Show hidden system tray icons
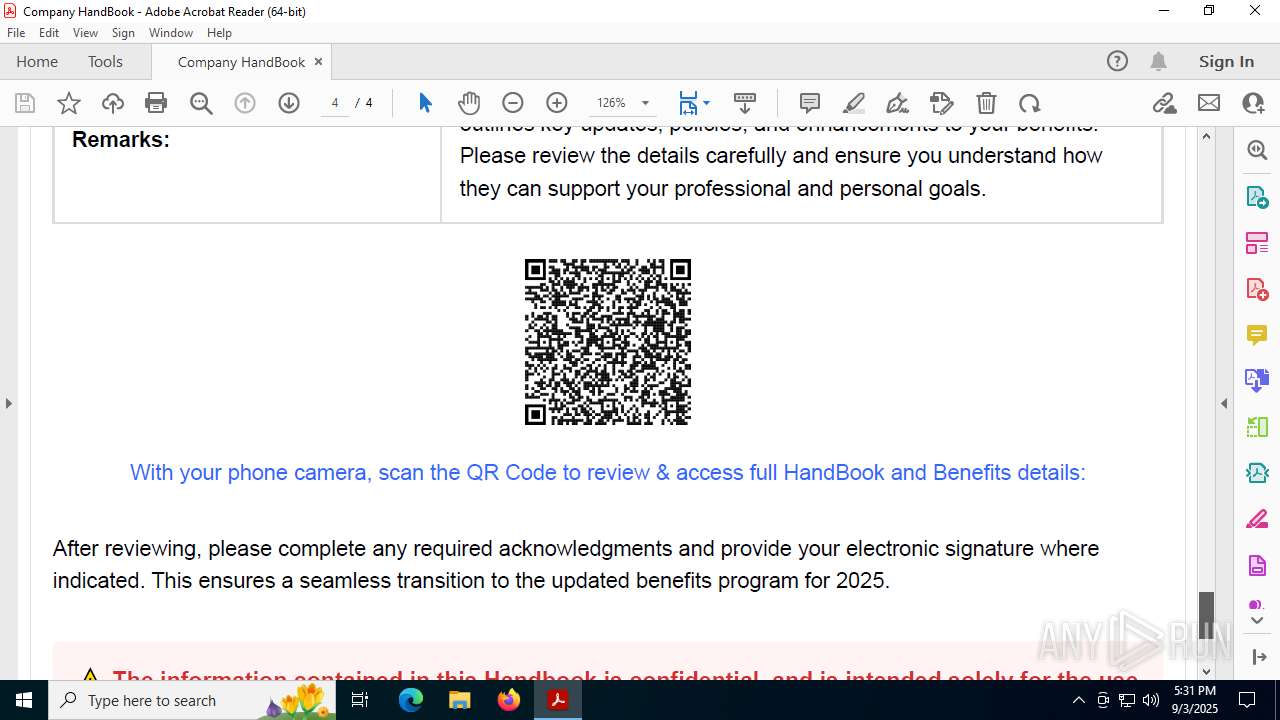This screenshot has height=720, width=1280. coord(1078,700)
